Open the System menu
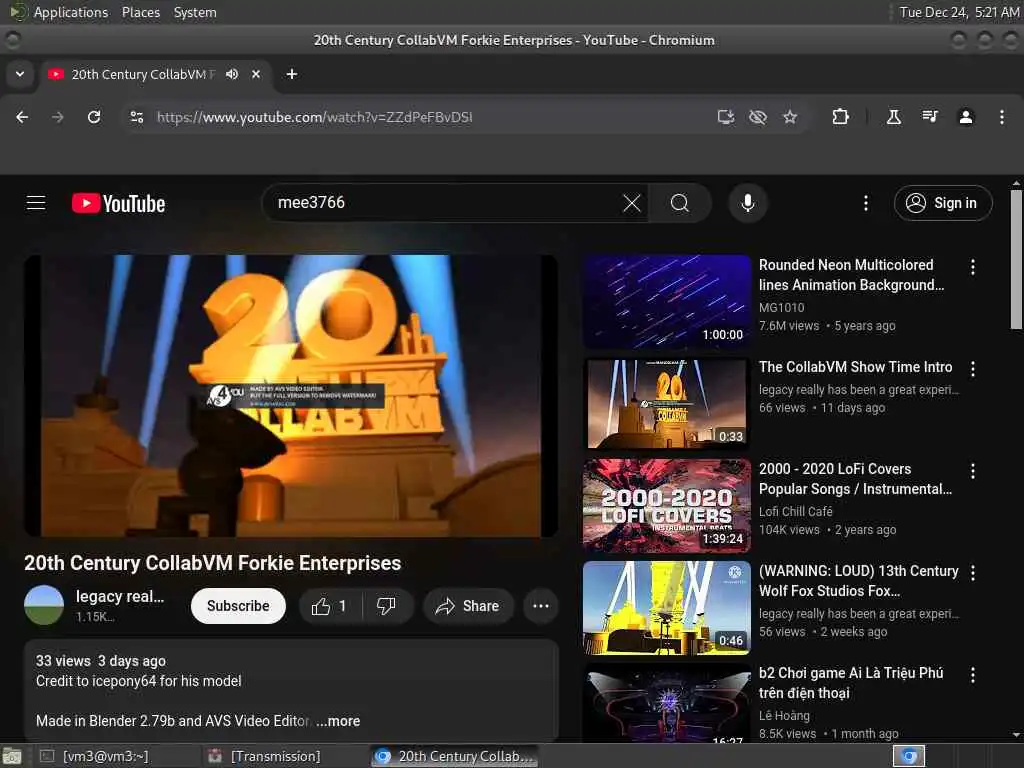This screenshot has width=1024, height=768. point(195,12)
